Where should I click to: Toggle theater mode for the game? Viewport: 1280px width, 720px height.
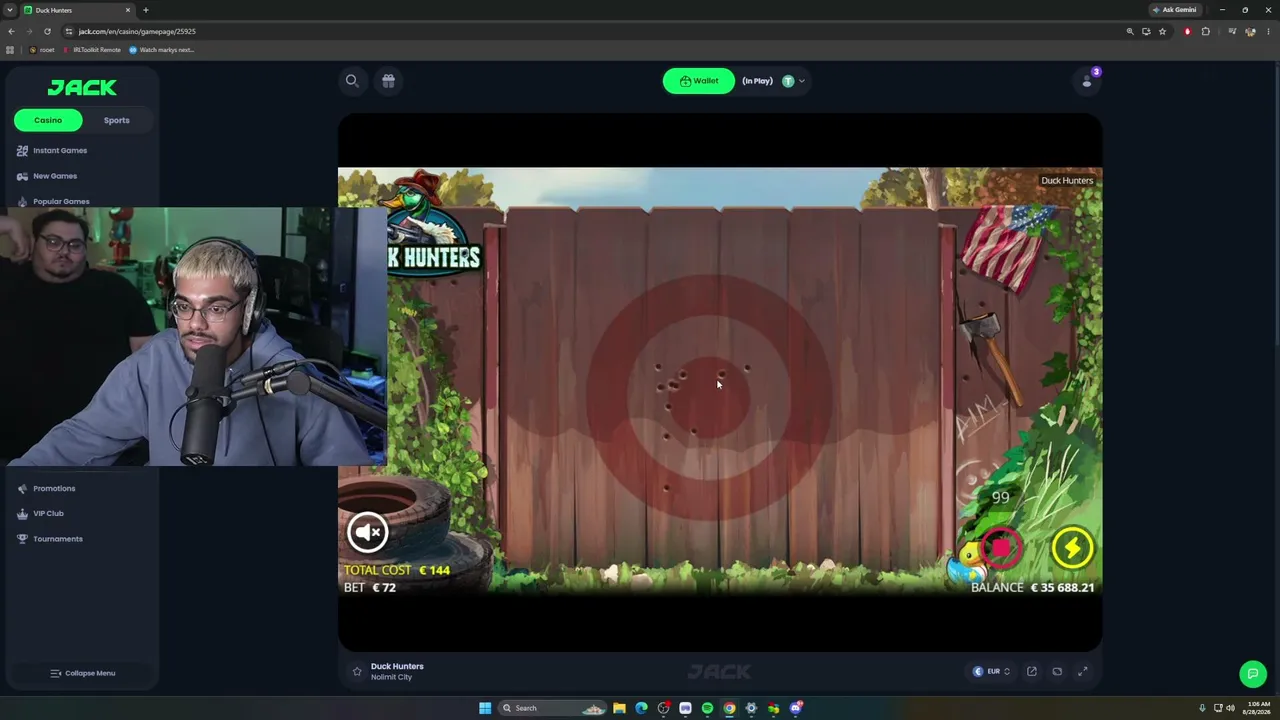pyautogui.click(x=1057, y=671)
